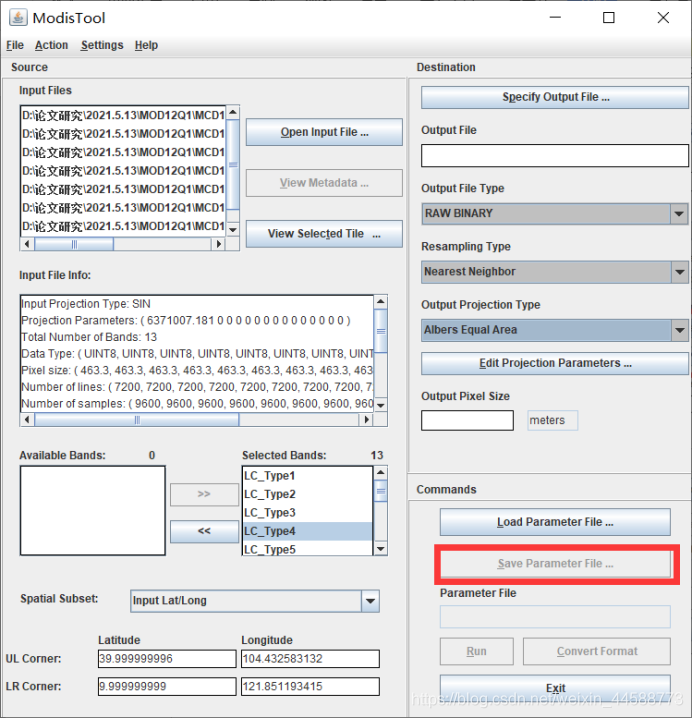Open the Settings menu
The width and height of the screenshot is (693, 718).
102,45
